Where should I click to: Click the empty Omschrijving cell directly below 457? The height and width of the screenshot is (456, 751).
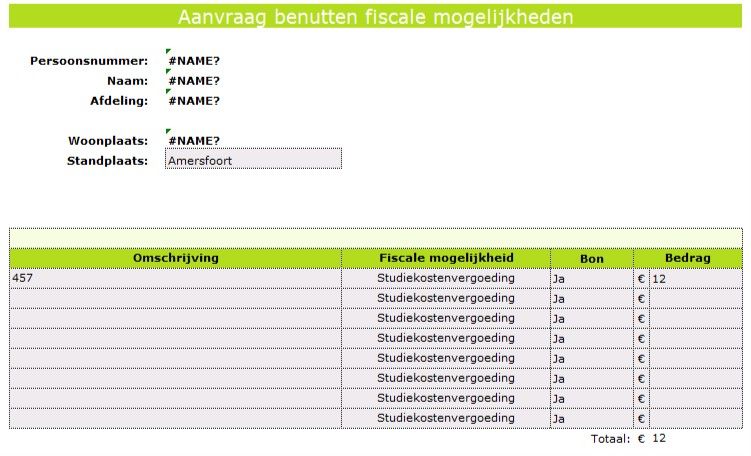175,298
